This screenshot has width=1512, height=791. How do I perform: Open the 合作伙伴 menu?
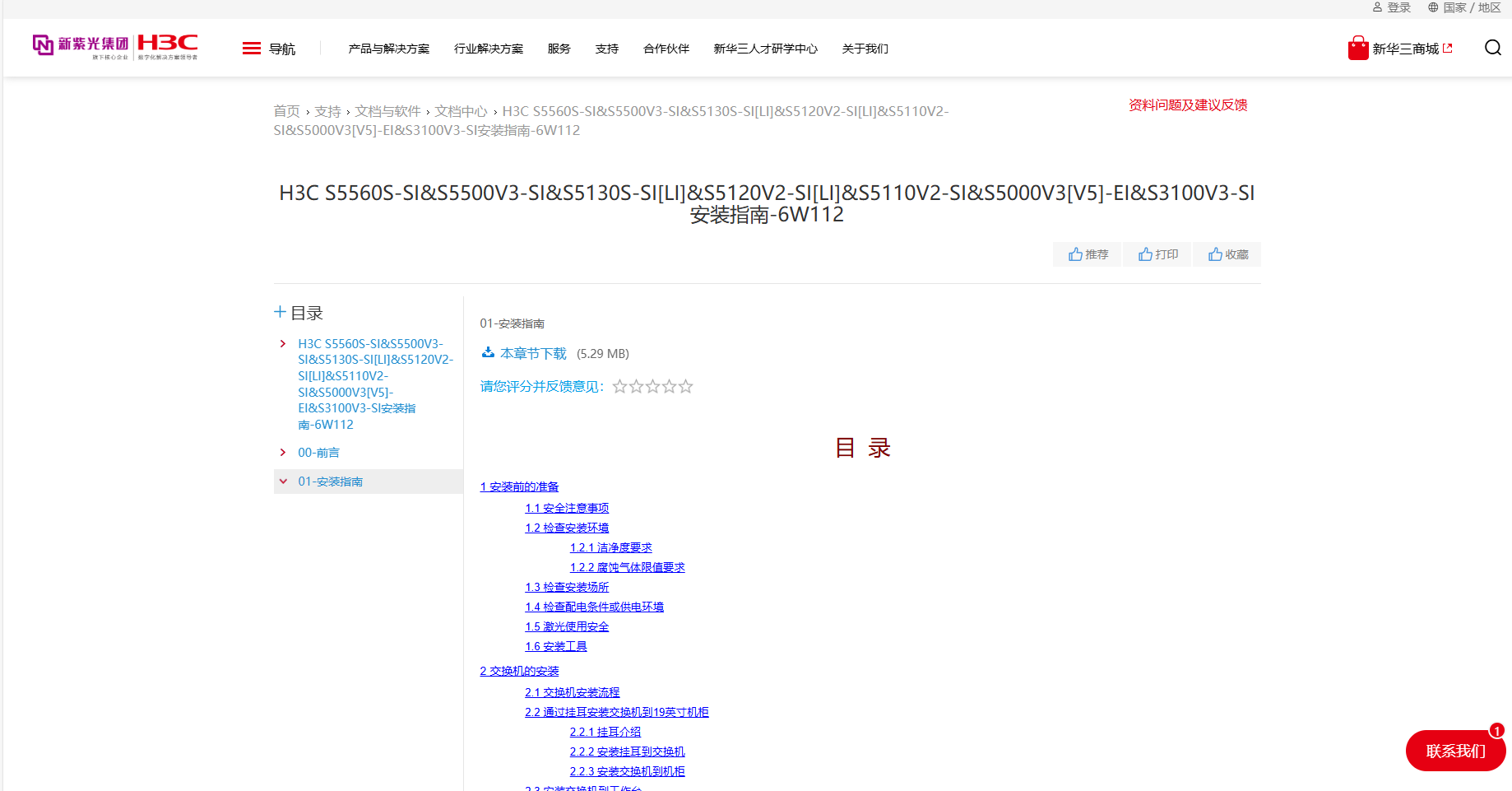pyautogui.click(x=666, y=49)
